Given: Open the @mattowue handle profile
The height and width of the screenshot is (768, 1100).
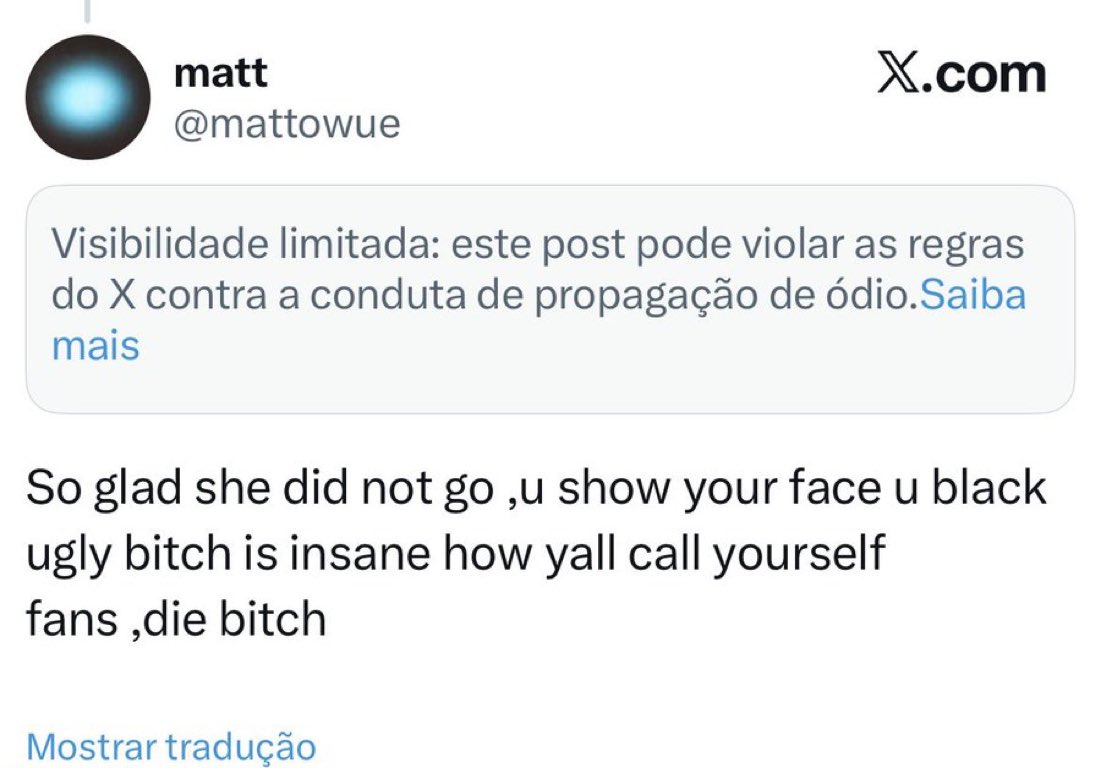Looking at the screenshot, I should (x=287, y=124).
